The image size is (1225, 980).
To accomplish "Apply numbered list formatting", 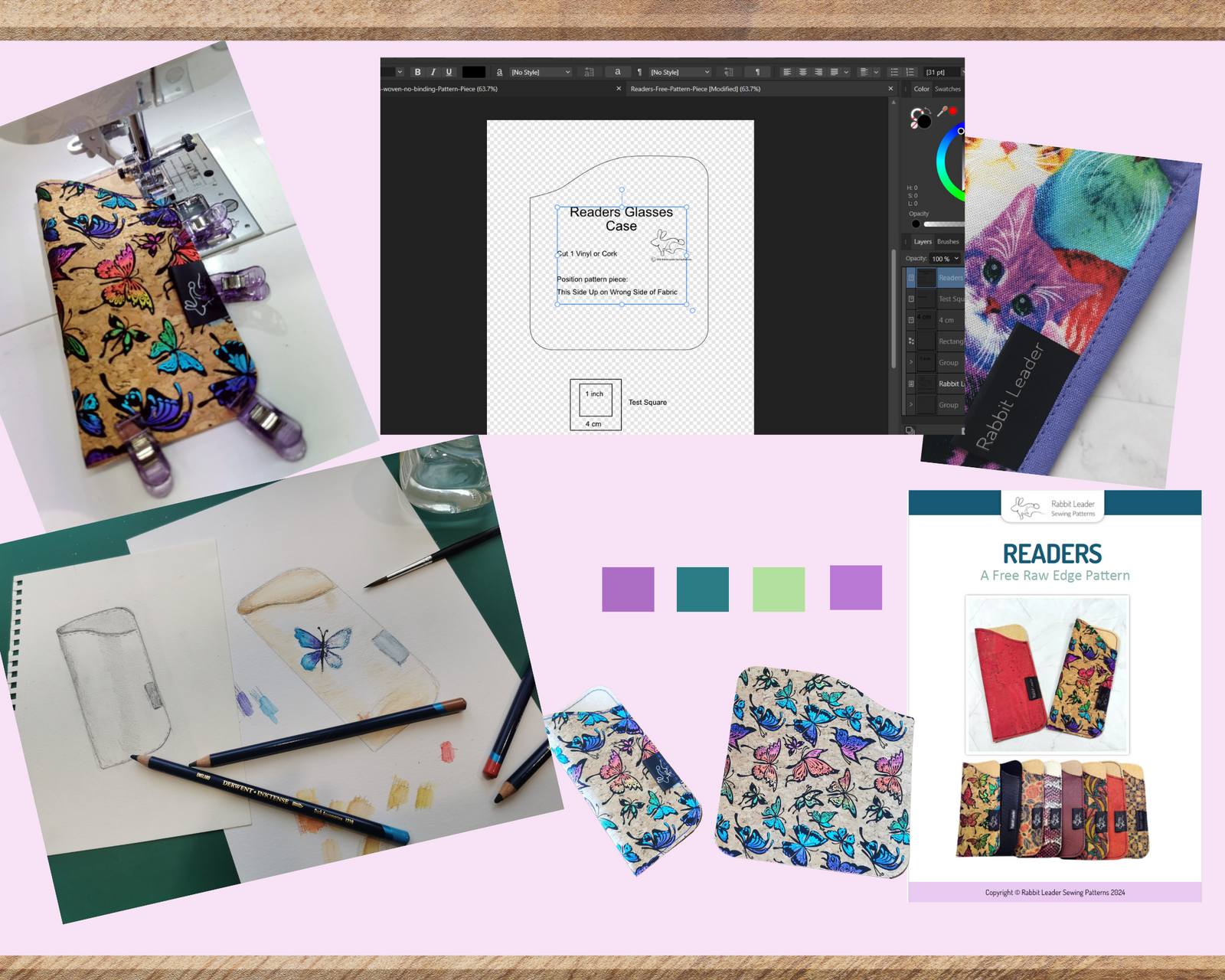I will click(x=910, y=72).
